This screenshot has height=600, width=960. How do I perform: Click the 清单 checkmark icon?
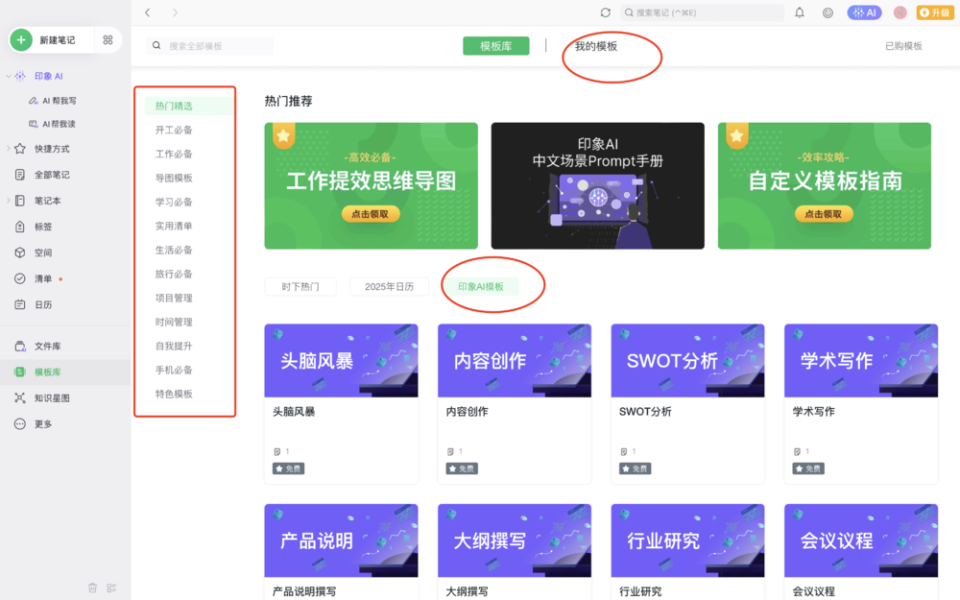click(20, 279)
